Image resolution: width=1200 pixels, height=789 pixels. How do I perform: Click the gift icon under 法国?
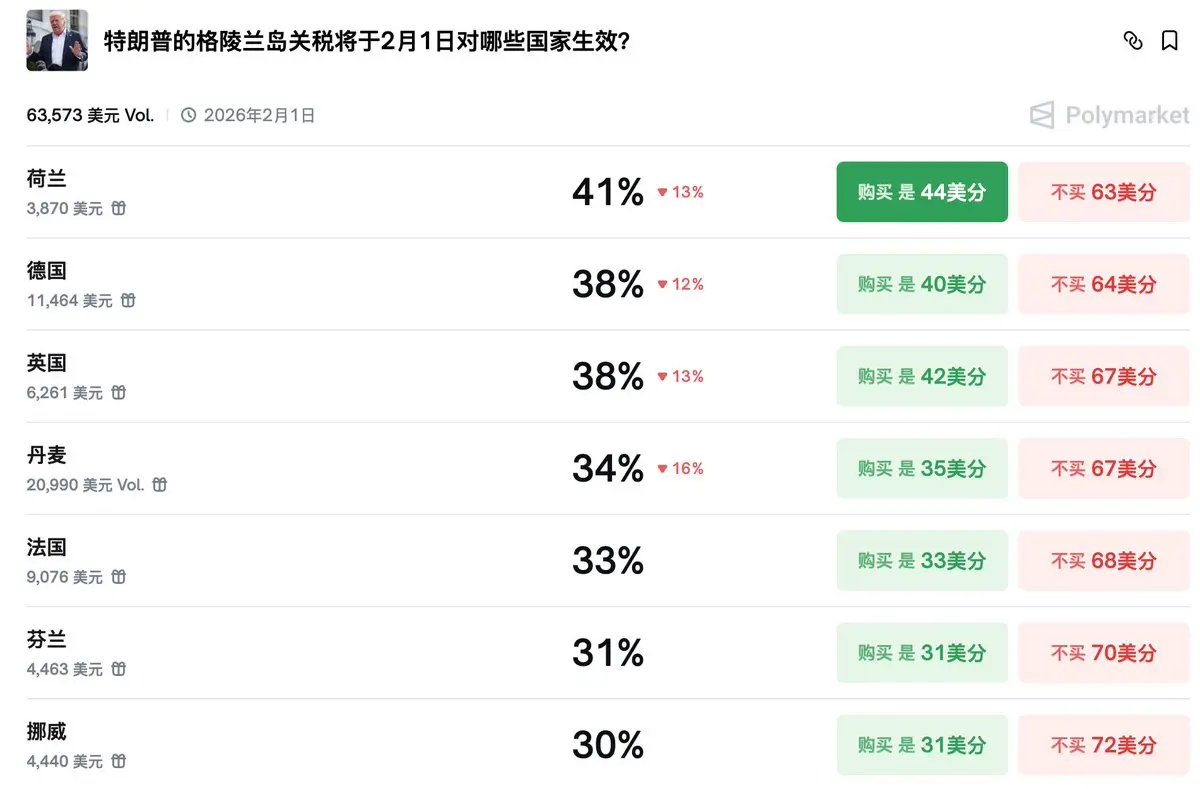tap(119, 577)
